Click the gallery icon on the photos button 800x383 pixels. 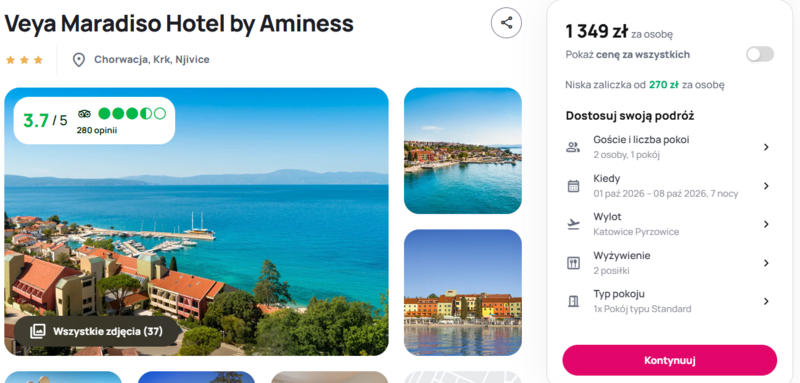pyautogui.click(x=38, y=331)
